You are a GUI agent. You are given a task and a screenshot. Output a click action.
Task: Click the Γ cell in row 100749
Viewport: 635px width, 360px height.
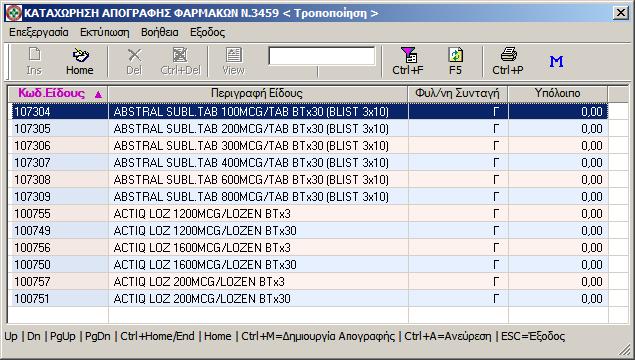458,231
